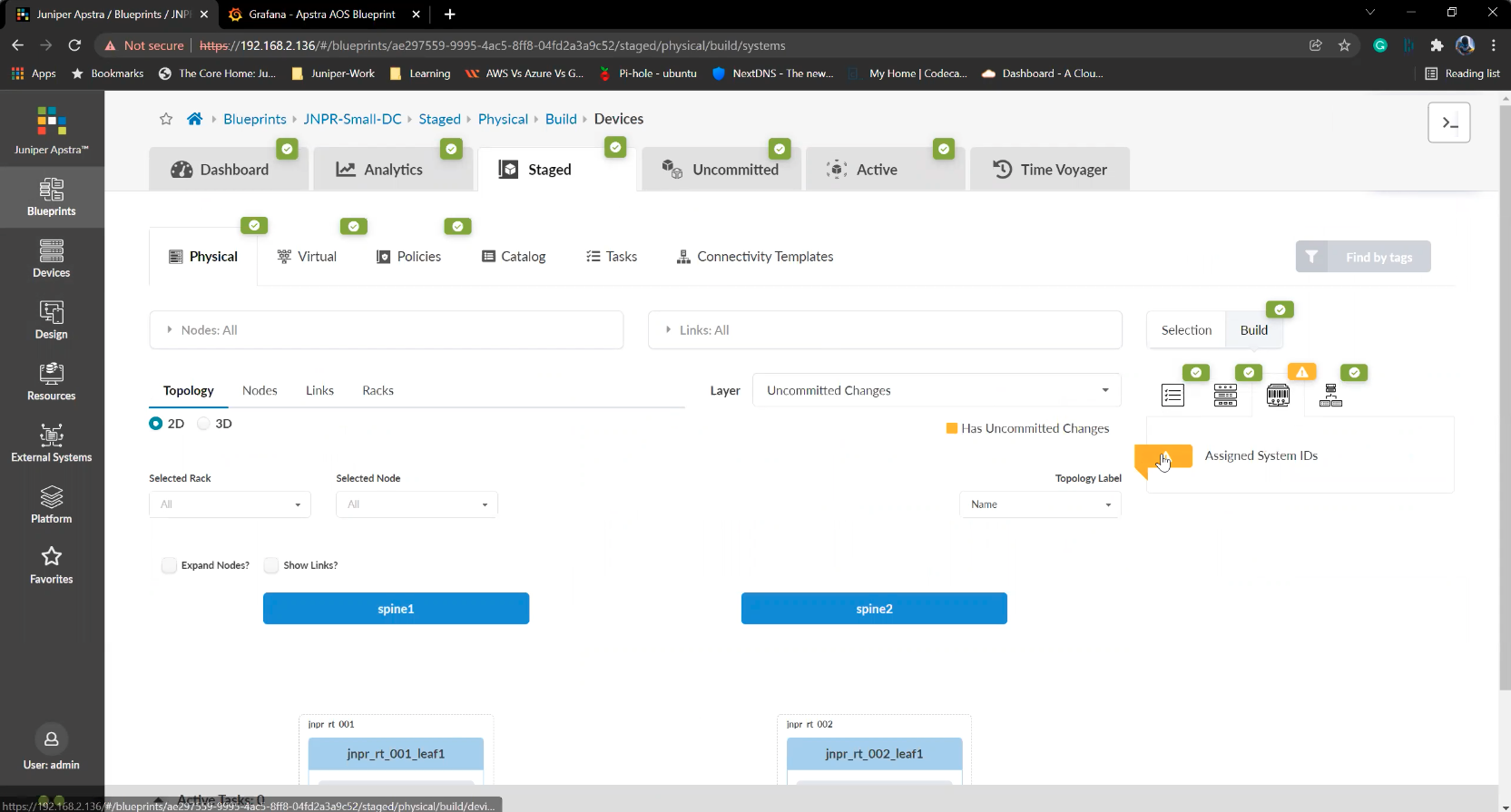Reload the browser page

[x=74, y=45]
